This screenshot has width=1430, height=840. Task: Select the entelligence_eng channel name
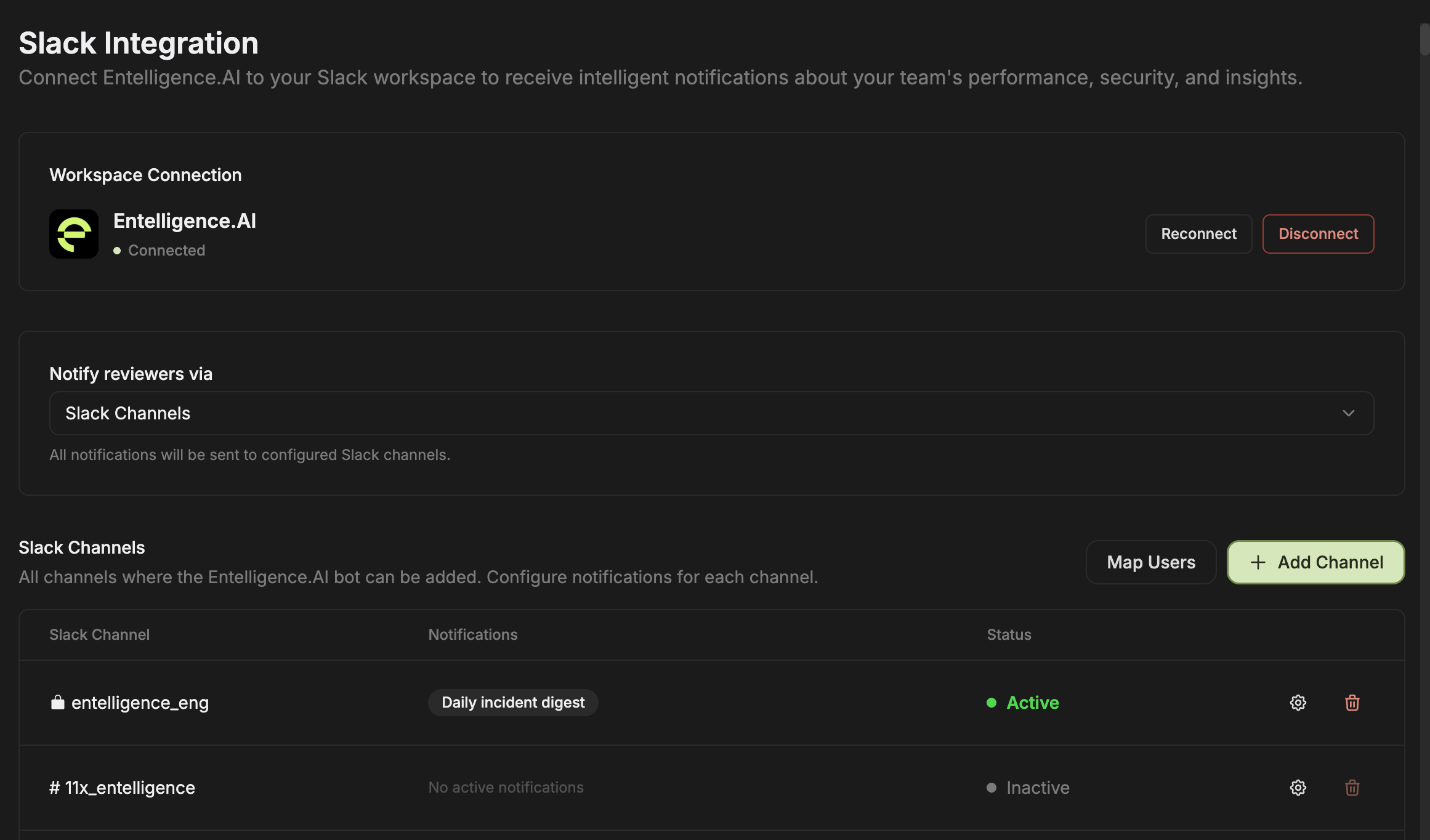point(140,703)
